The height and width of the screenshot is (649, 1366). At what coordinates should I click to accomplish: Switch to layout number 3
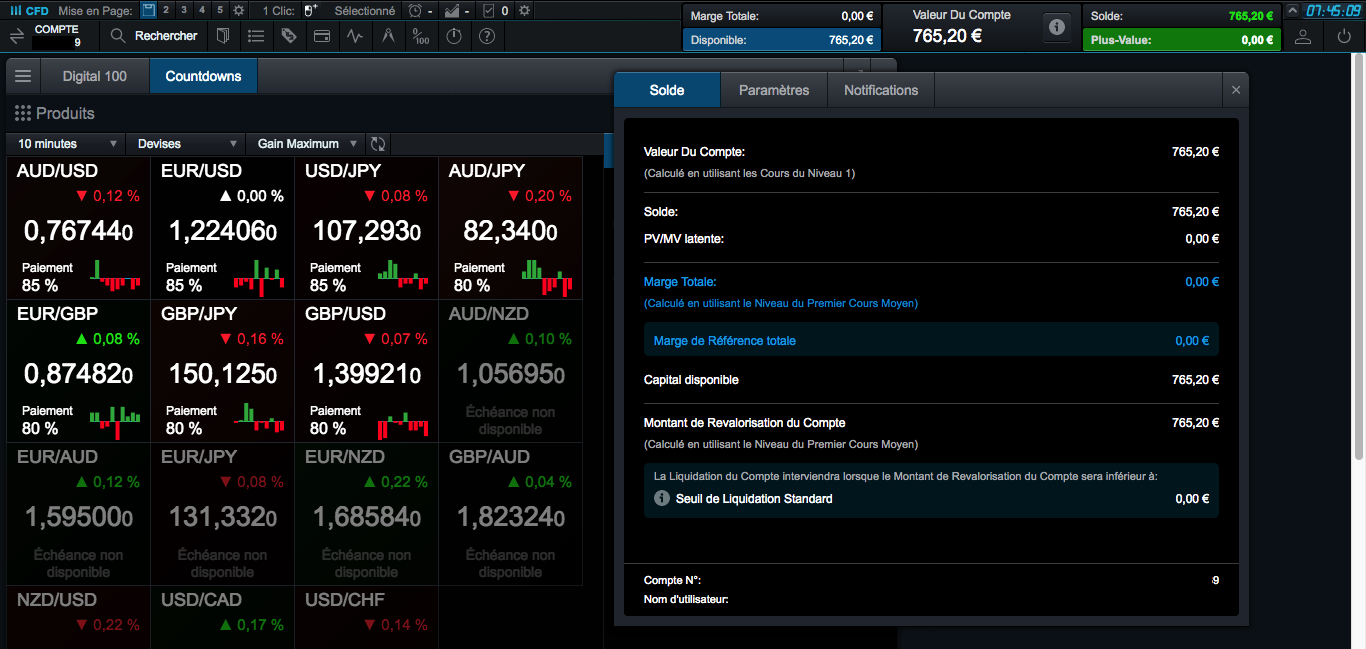[184, 10]
